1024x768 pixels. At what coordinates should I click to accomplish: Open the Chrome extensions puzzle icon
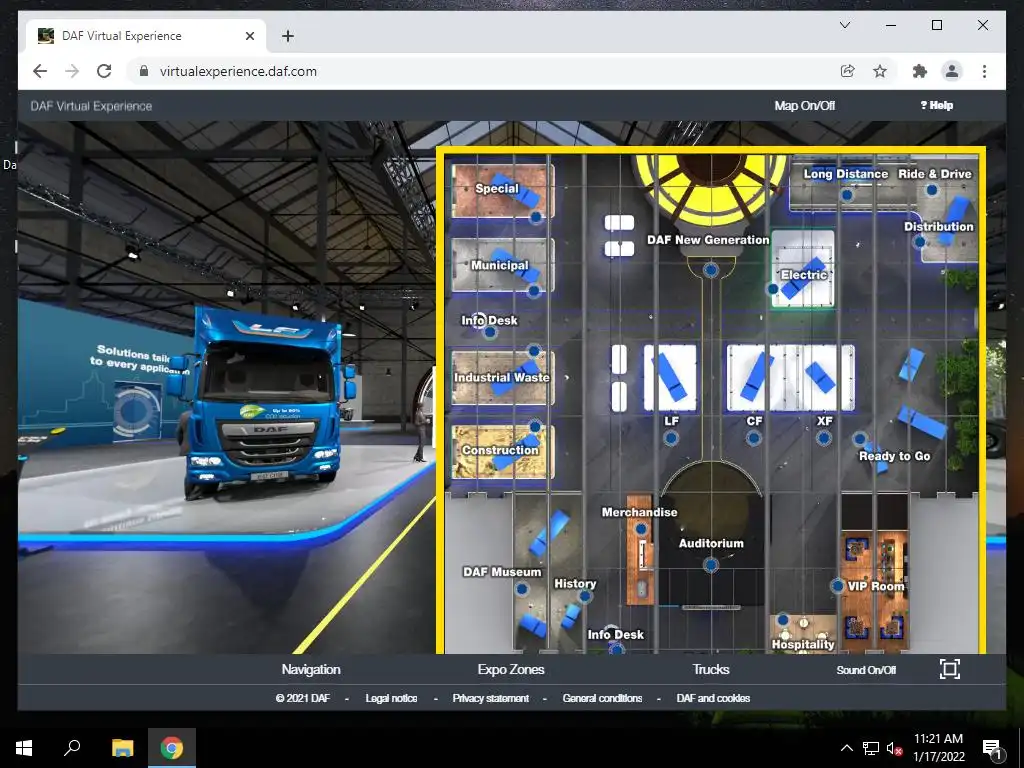(x=920, y=71)
